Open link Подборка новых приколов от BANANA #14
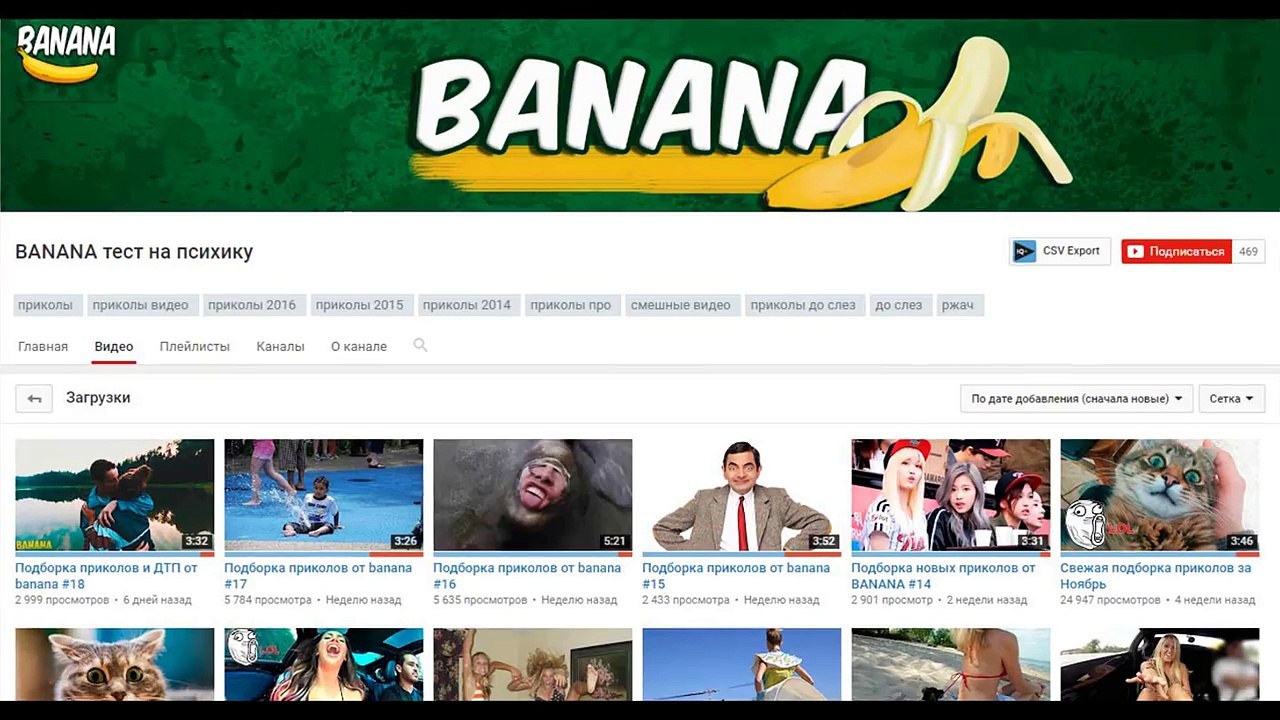Screen dimensions: 1280x720 click(x=943, y=576)
